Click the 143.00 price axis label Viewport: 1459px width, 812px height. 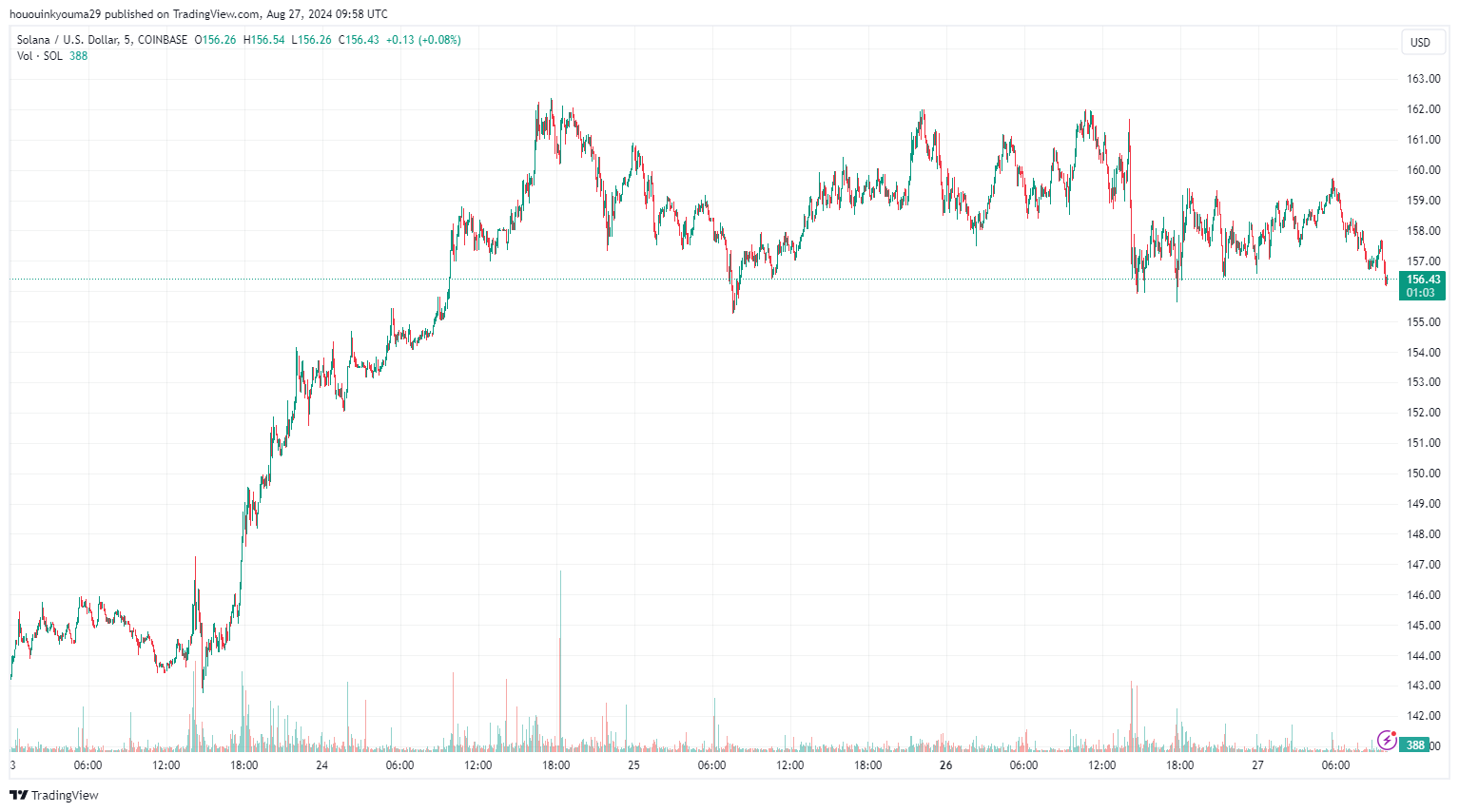(x=1423, y=686)
